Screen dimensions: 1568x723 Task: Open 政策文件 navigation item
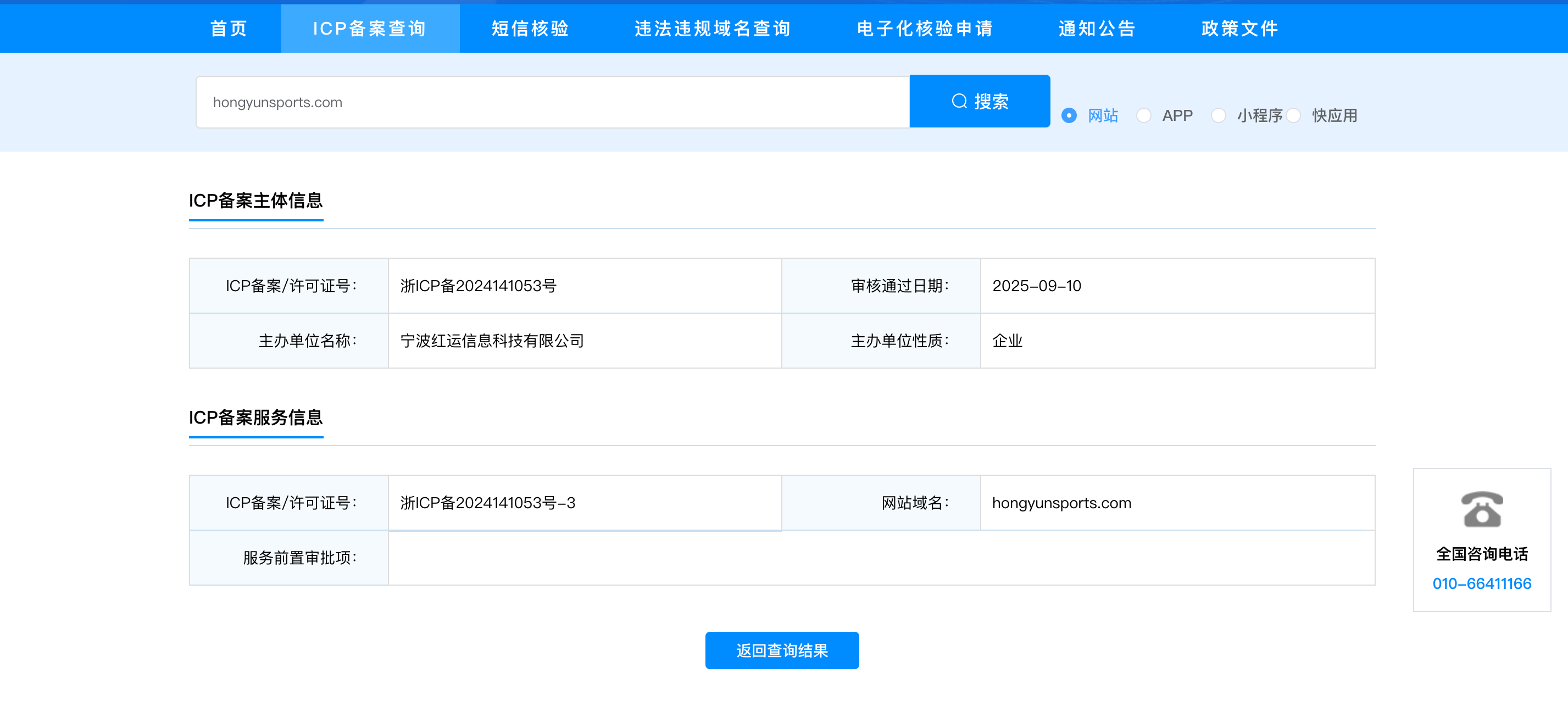(1240, 29)
